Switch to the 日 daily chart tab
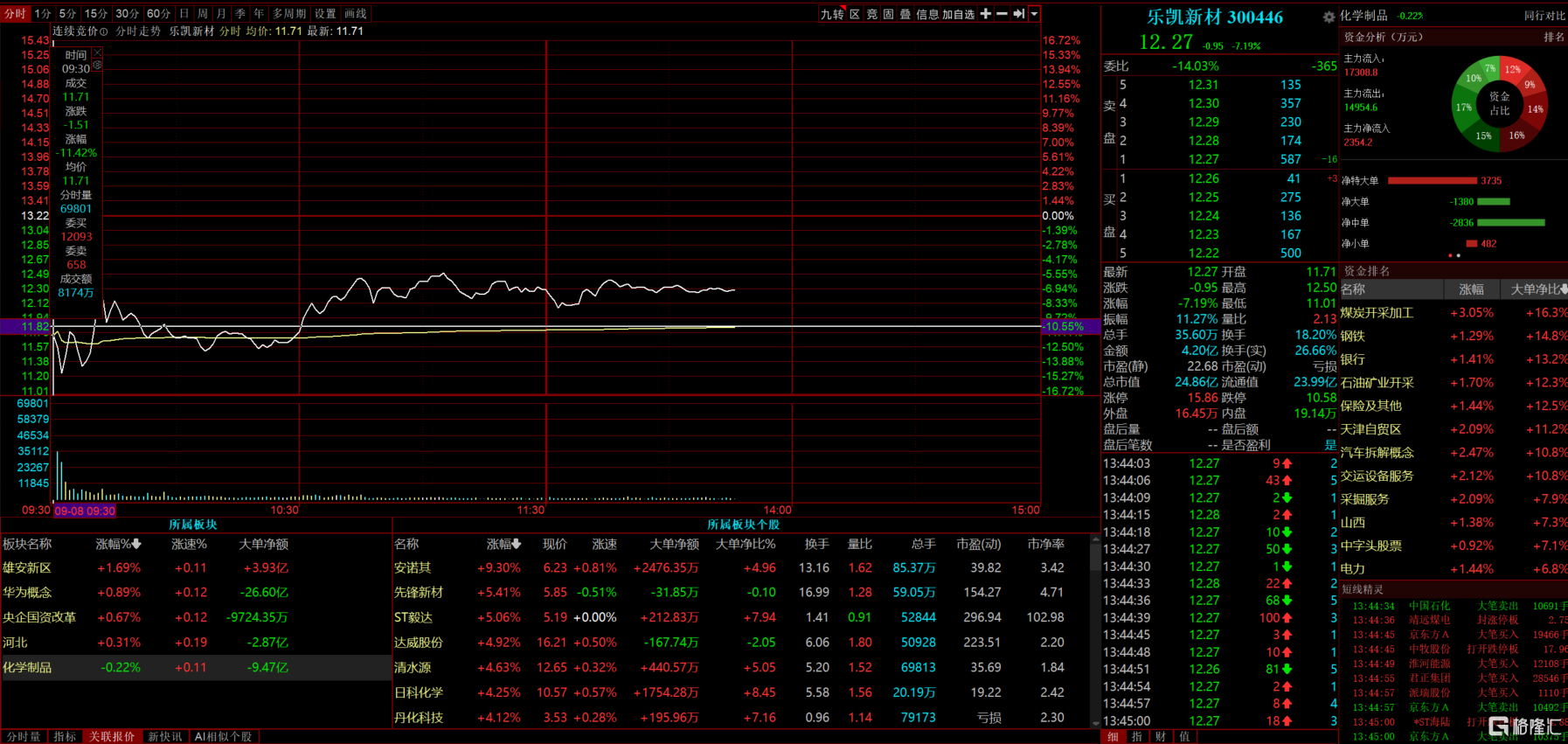Image resolution: width=1568 pixels, height=744 pixels. click(x=184, y=14)
